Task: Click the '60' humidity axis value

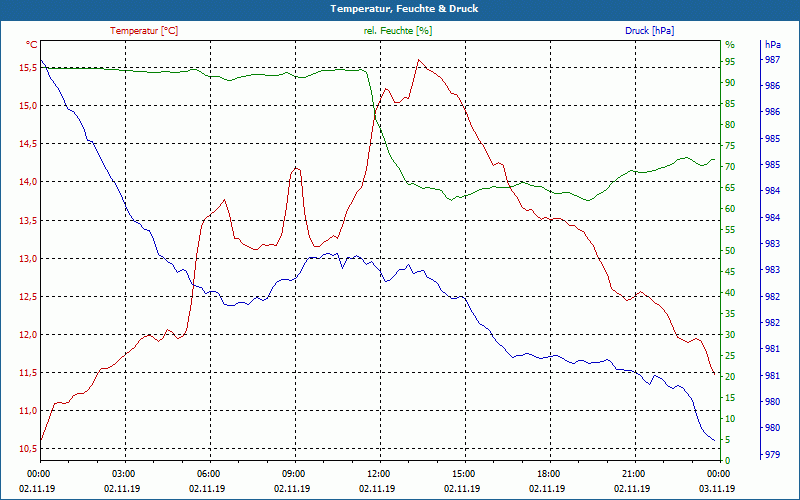Action: point(730,209)
